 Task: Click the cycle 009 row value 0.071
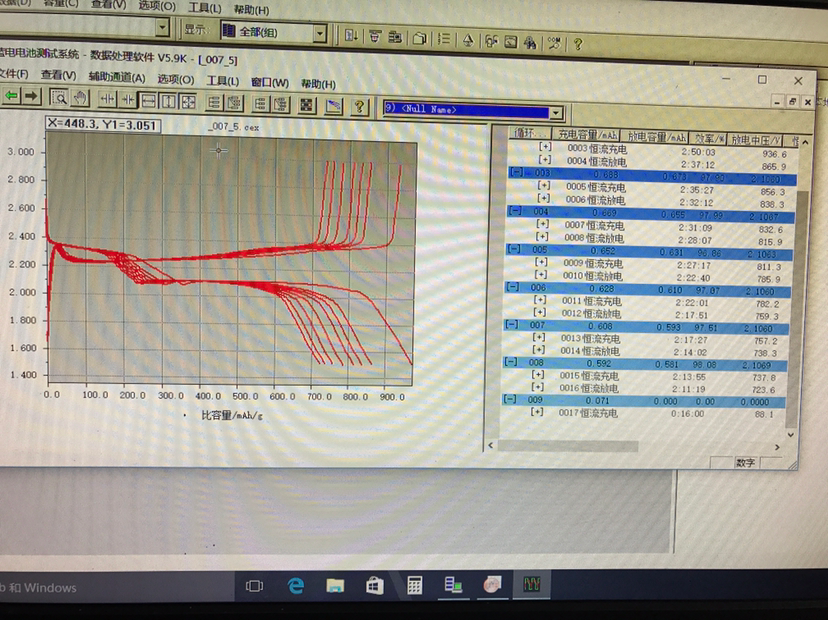[x=597, y=400]
